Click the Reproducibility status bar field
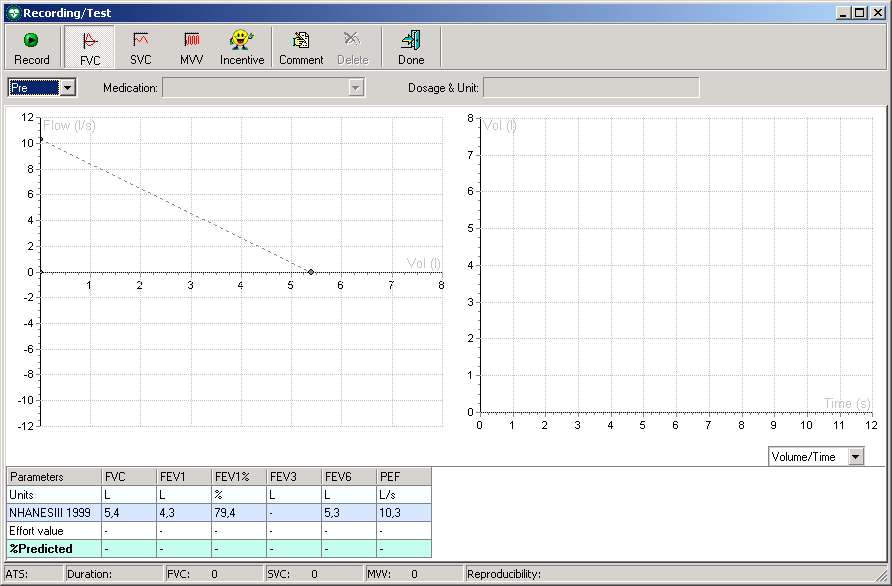This screenshot has height=586, width=892. pos(674,574)
